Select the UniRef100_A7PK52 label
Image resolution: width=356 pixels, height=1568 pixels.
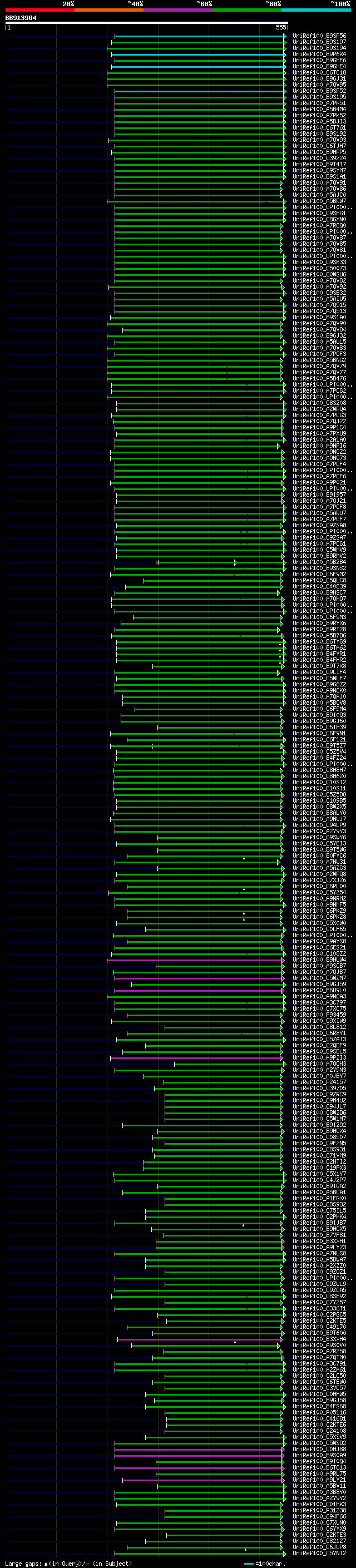pos(319,116)
